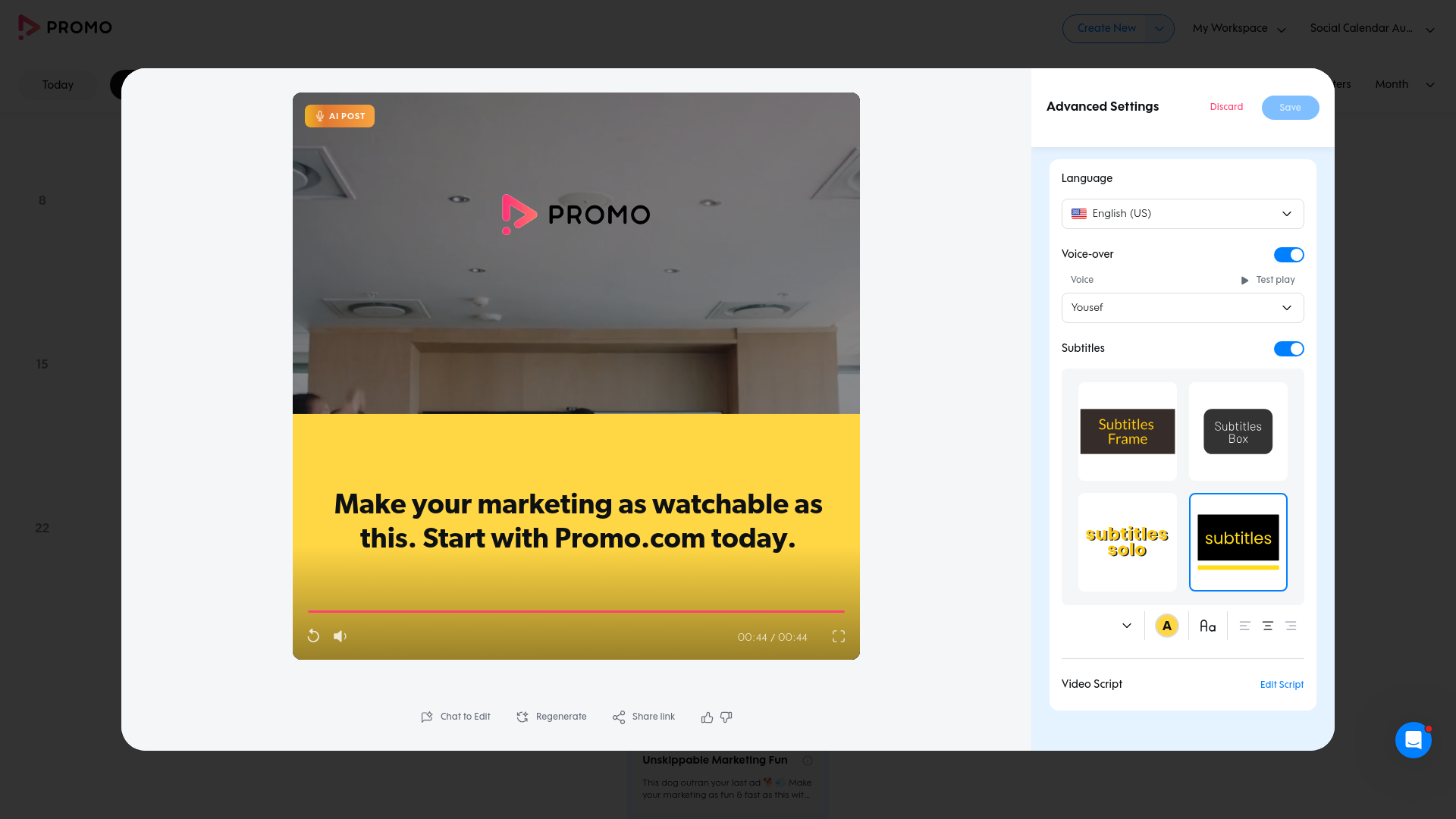Pick the black subtitles underline style
This screenshot has width=1456, height=819.
pos(1238,542)
